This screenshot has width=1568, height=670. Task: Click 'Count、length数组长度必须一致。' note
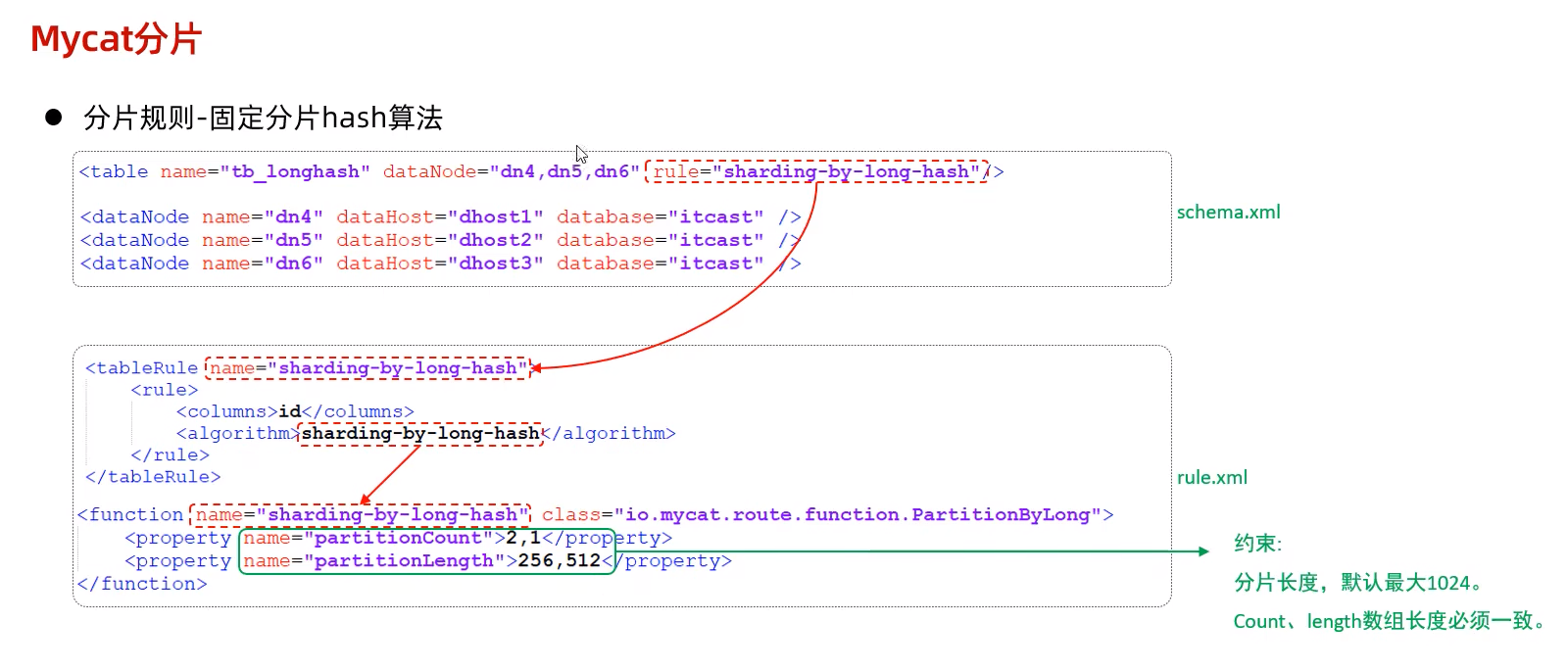1390,621
